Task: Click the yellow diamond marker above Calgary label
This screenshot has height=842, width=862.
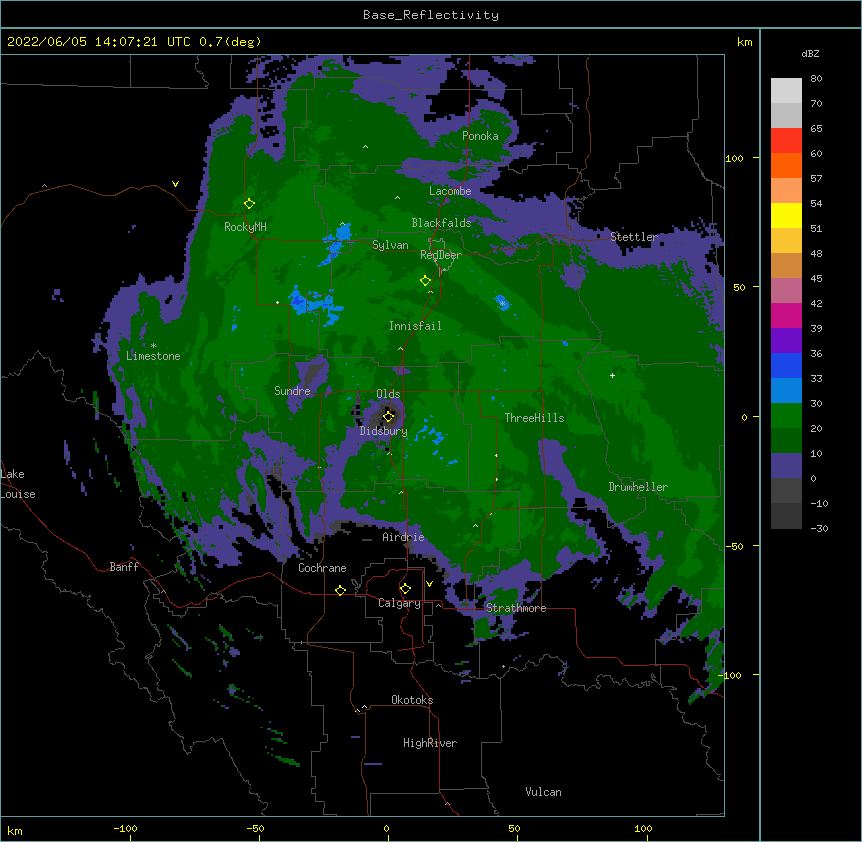Action: click(405, 589)
